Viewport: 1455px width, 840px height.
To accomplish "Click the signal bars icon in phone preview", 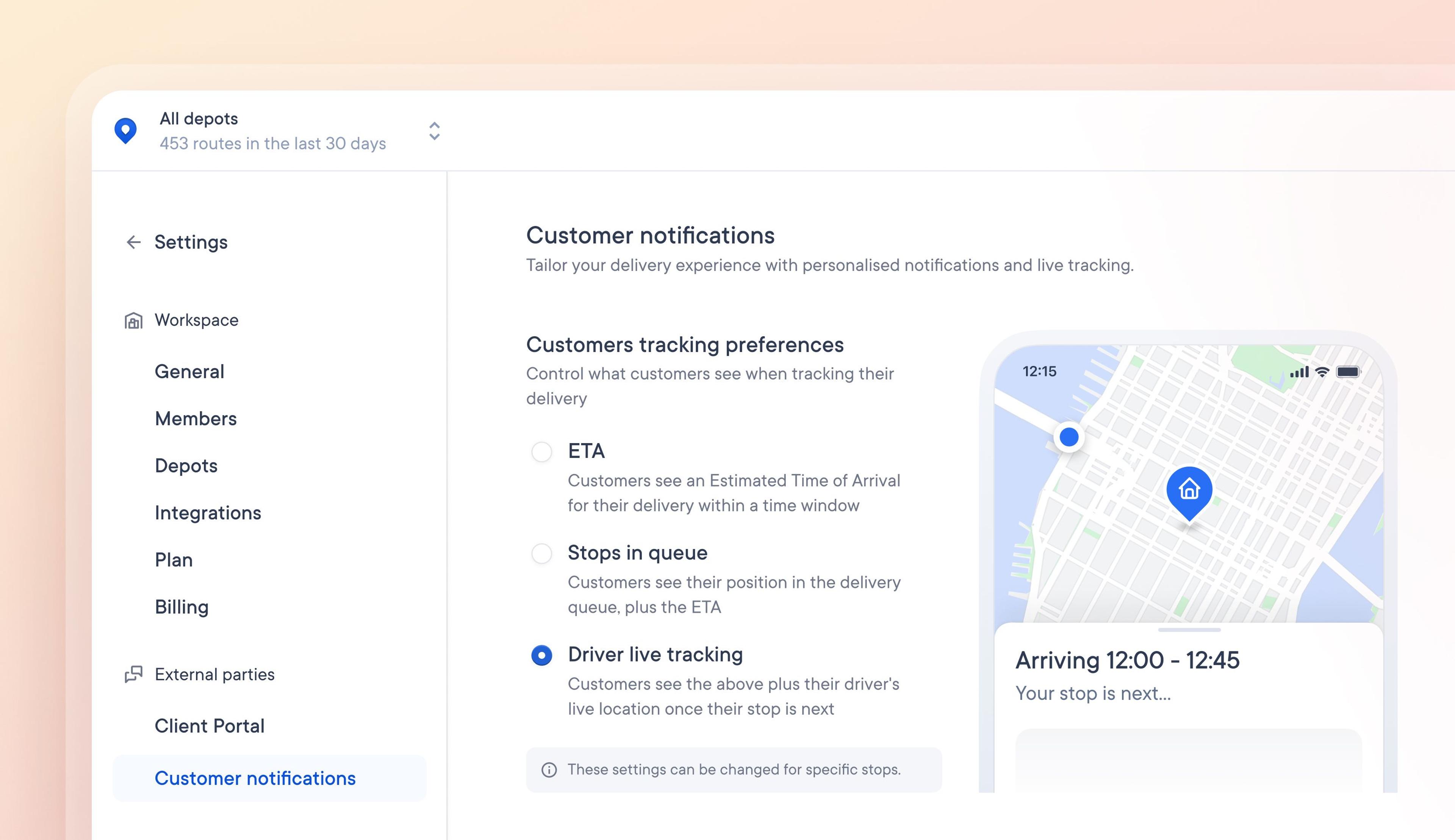I will [x=1299, y=372].
